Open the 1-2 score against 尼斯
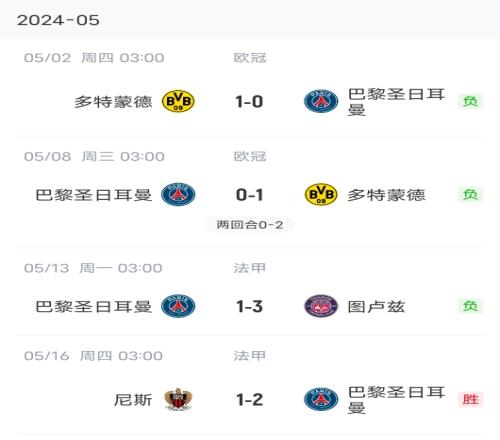The height and width of the screenshot is (440, 500). (249, 400)
